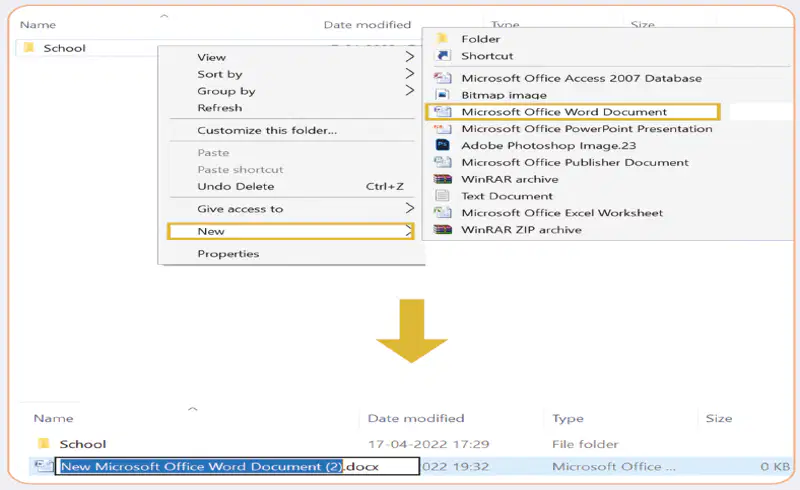The width and height of the screenshot is (800, 490).
Task: Click the PowerPoint Presentation icon
Action: [x=442, y=129]
